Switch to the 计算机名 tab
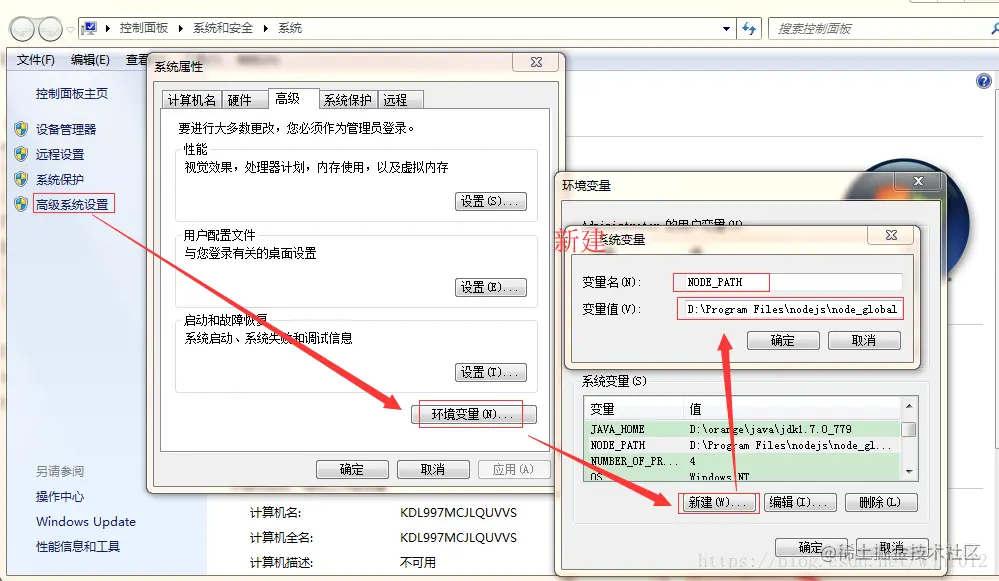The image size is (999, 581). tap(191, 100)
